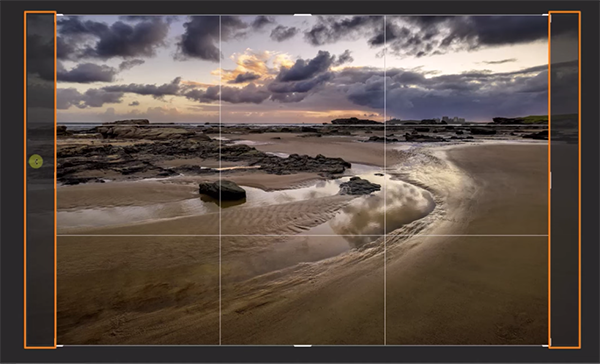Click the dimmed left area outside crop
Image resolution: width=600 pixels, height=364 pixels.
(41, 180)
